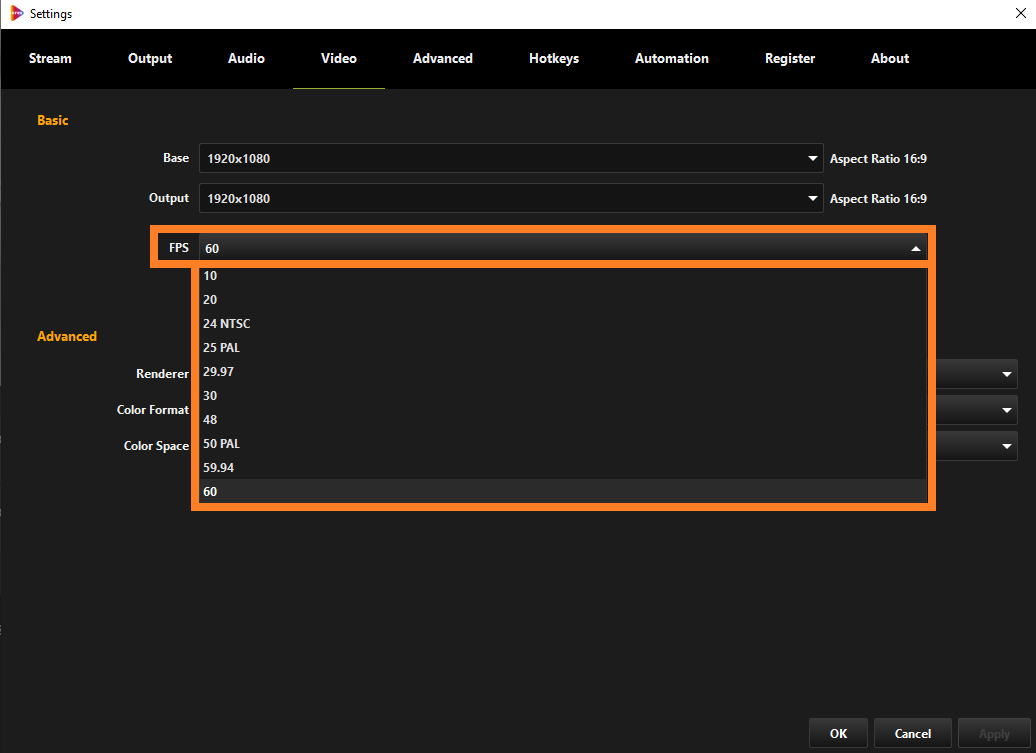Image resolution: width=1036 pixels, height=753 pixels.
Task: Choose 48 from the FPS list
Action: [563, 419]
